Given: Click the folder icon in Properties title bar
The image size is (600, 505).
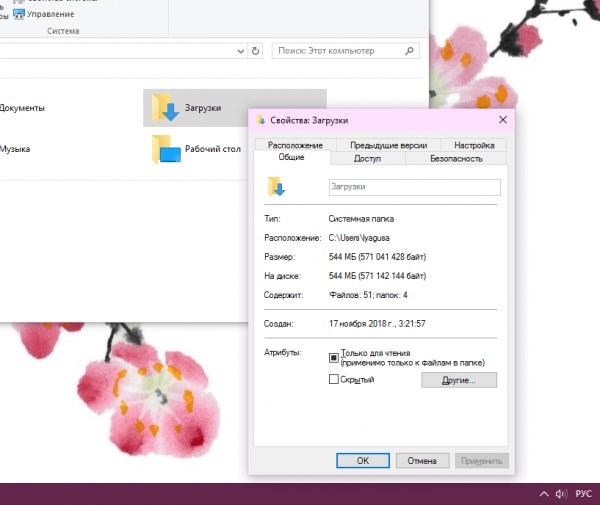Looking at the screenshot, I should (x=261, y=120).
